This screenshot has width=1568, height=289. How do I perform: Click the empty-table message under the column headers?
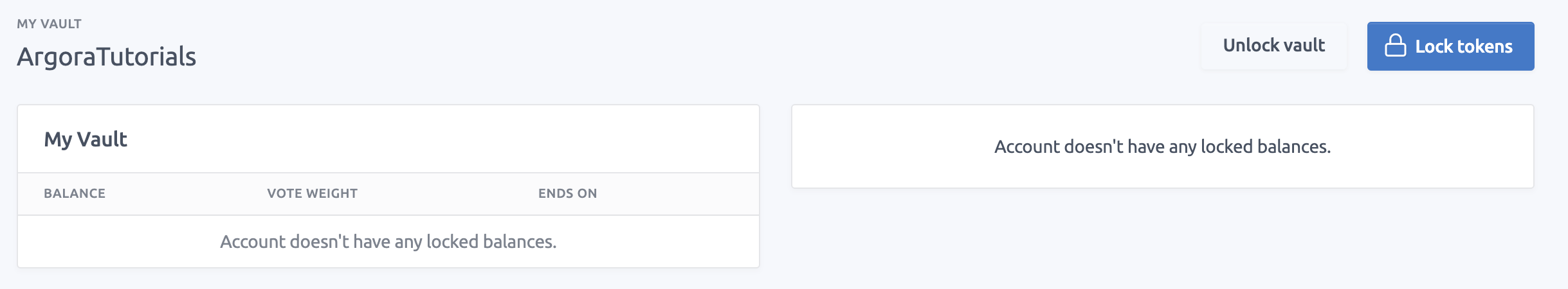[388, 241]
